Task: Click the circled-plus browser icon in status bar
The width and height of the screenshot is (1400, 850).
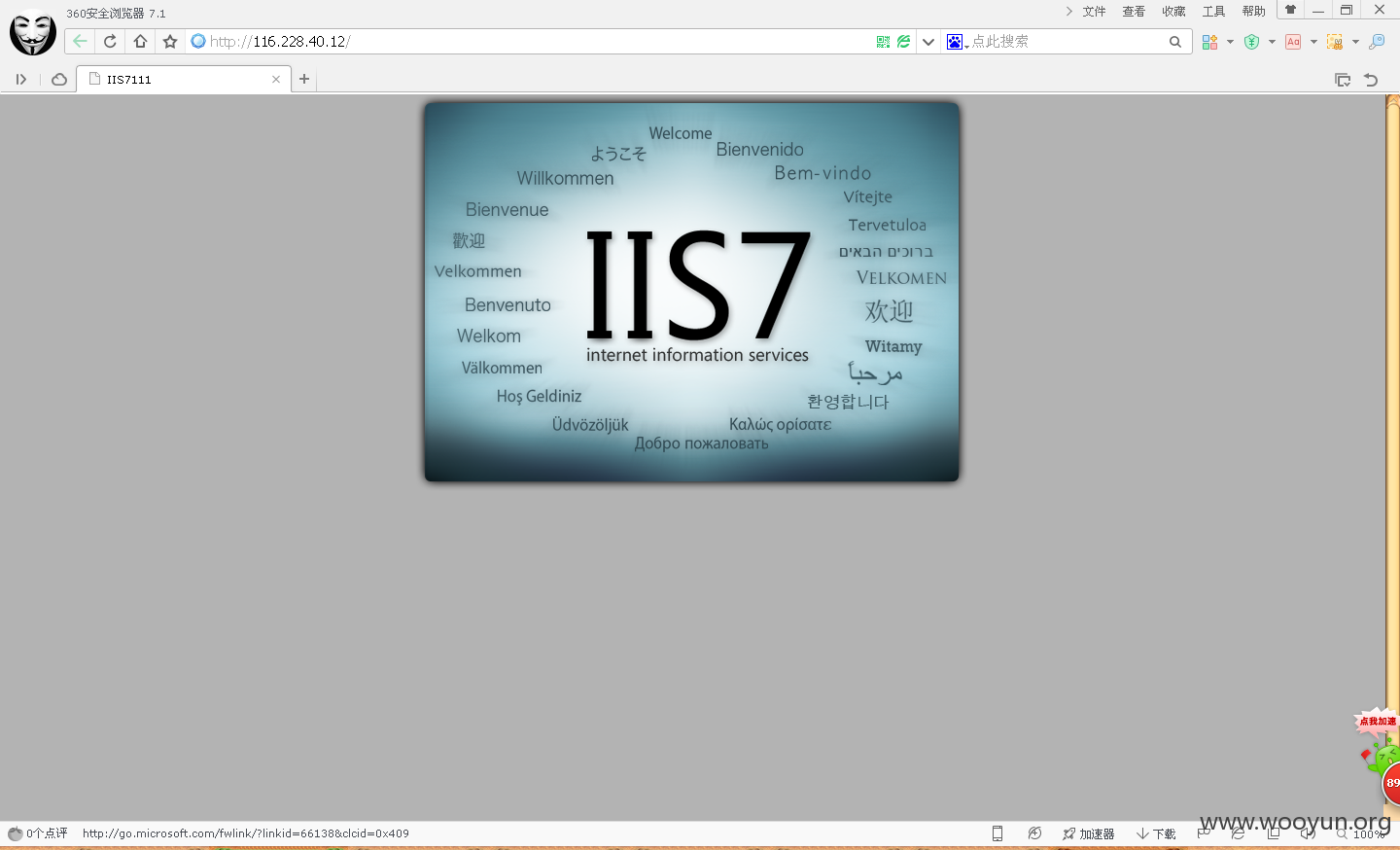Action: (1034, 833)
